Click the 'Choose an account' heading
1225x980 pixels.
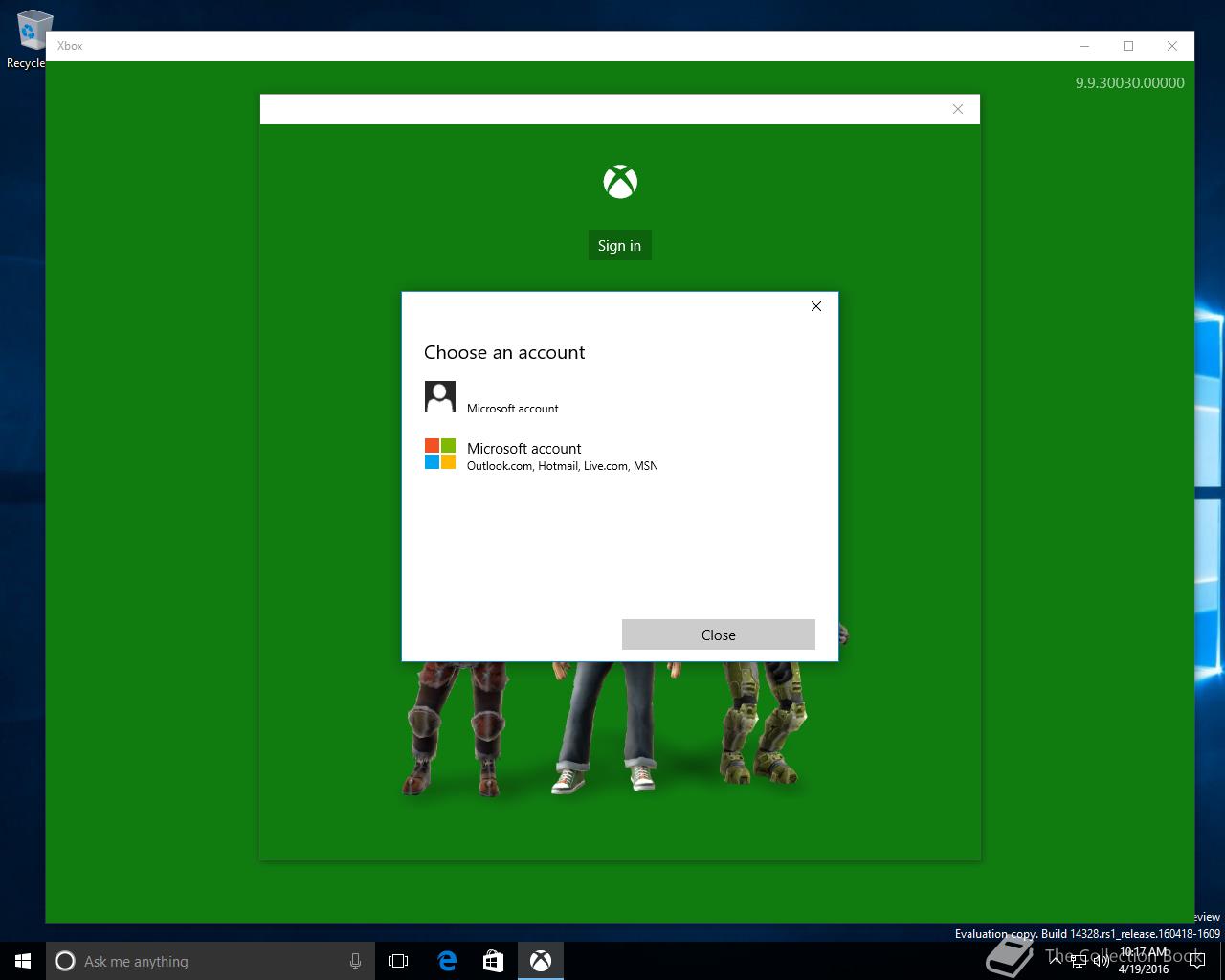(504, 352)
